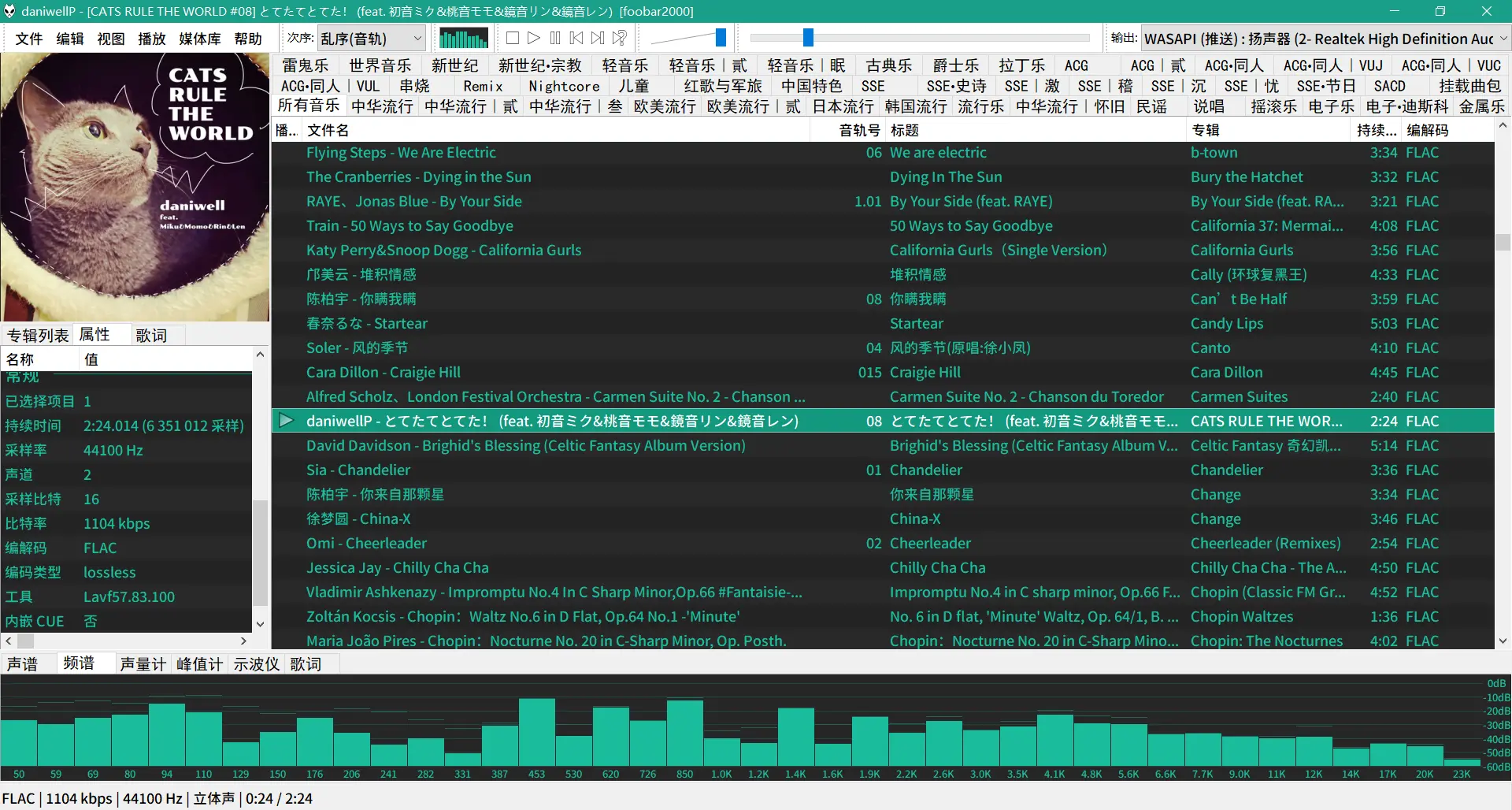Viewport: 1512px width, 810px height.
Task: Click the foobar2000 app icon in title bar
Action: [9, 11]
